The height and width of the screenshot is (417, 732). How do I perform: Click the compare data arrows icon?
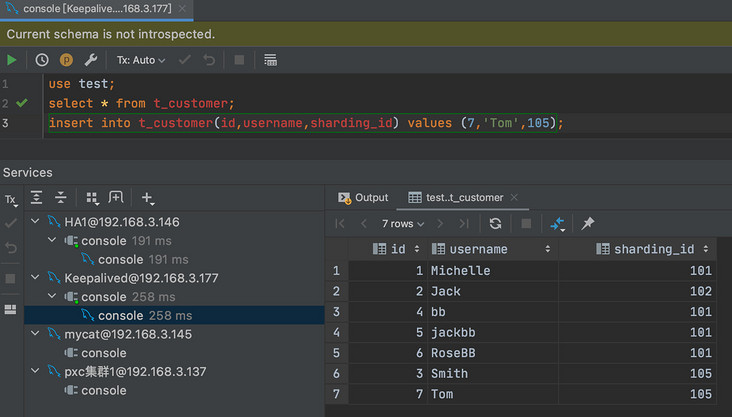(x=557, y=224)
